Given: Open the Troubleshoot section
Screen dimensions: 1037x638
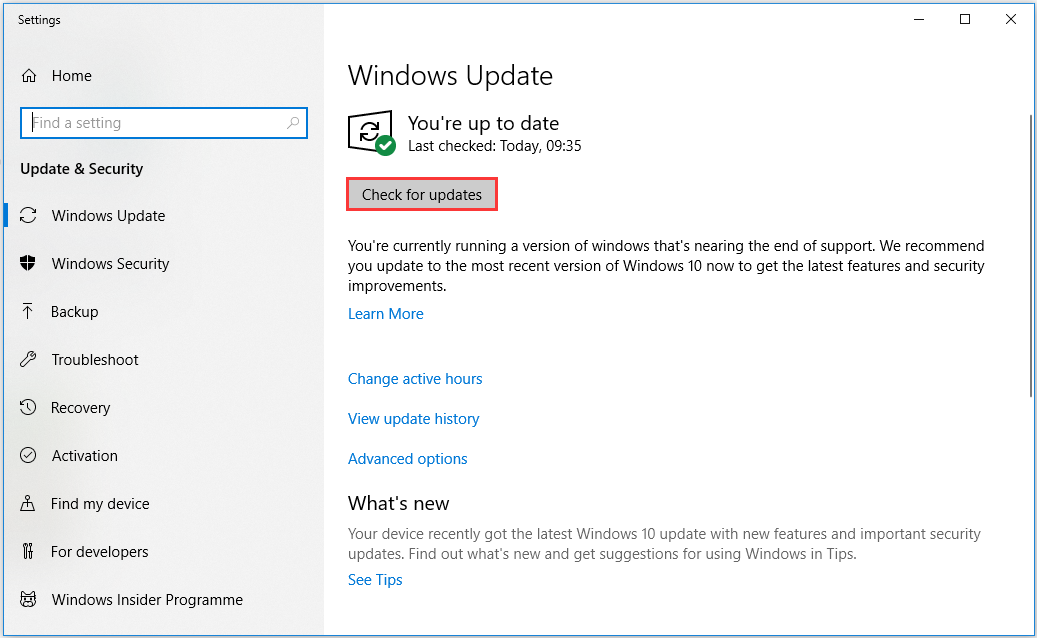Looking at the screenshot, I should pos(95,360).
